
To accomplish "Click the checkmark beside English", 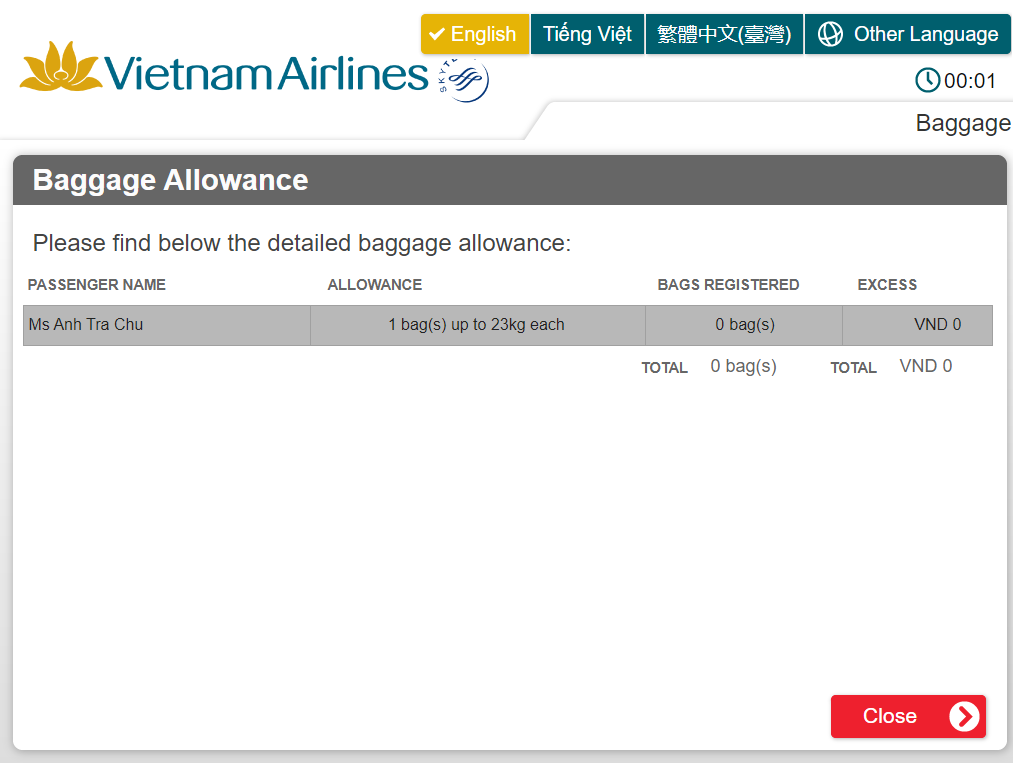I will click(x=437, y=34).
